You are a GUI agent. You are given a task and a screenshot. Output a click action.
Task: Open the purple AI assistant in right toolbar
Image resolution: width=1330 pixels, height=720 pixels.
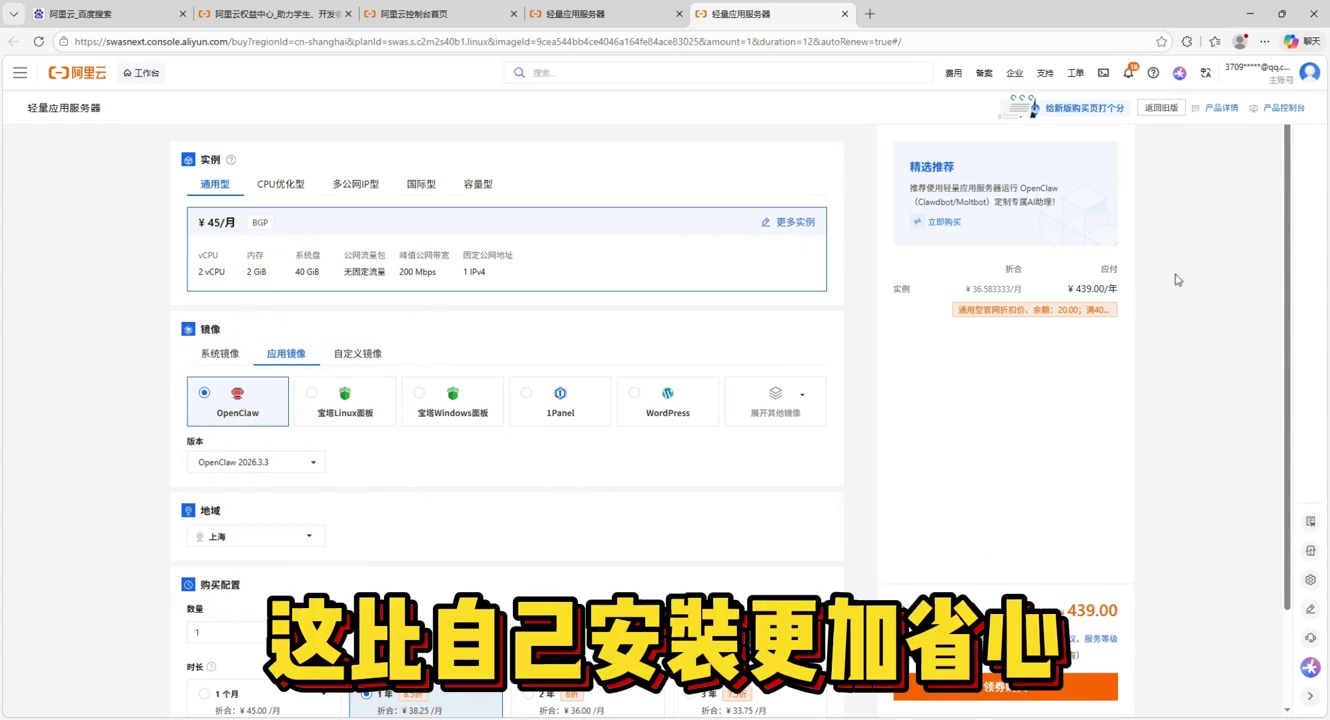pyautogui.click(x=1310, y=667)
